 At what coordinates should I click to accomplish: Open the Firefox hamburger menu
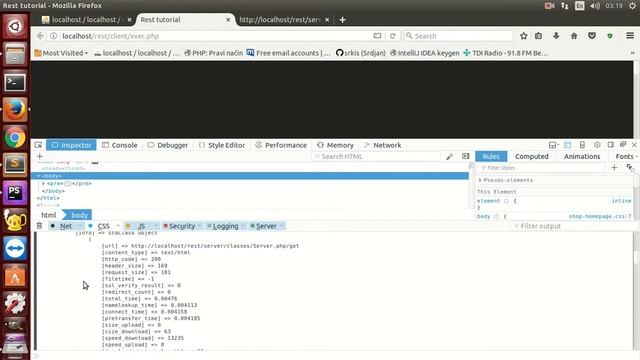tap(630, 36)
